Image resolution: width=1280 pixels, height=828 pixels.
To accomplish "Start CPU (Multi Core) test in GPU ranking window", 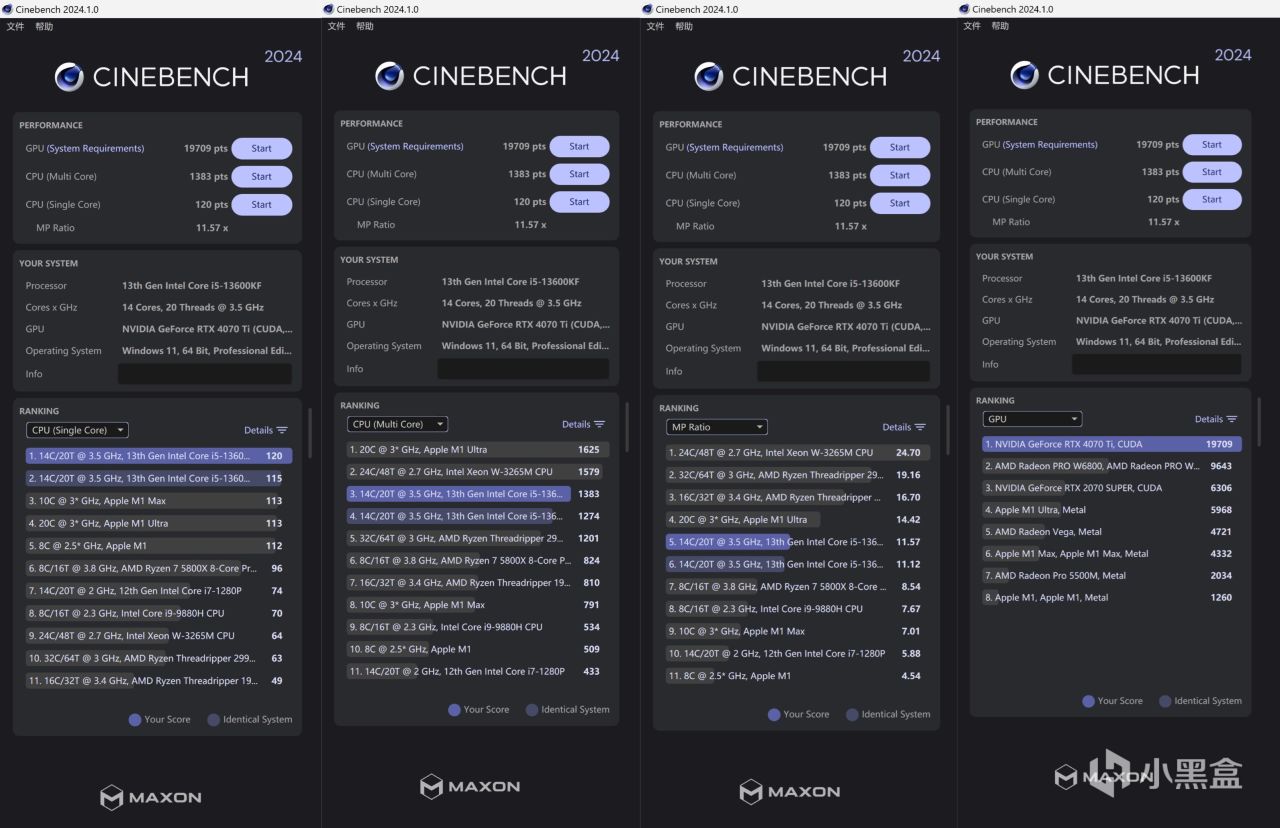I will pos(1212,172).
